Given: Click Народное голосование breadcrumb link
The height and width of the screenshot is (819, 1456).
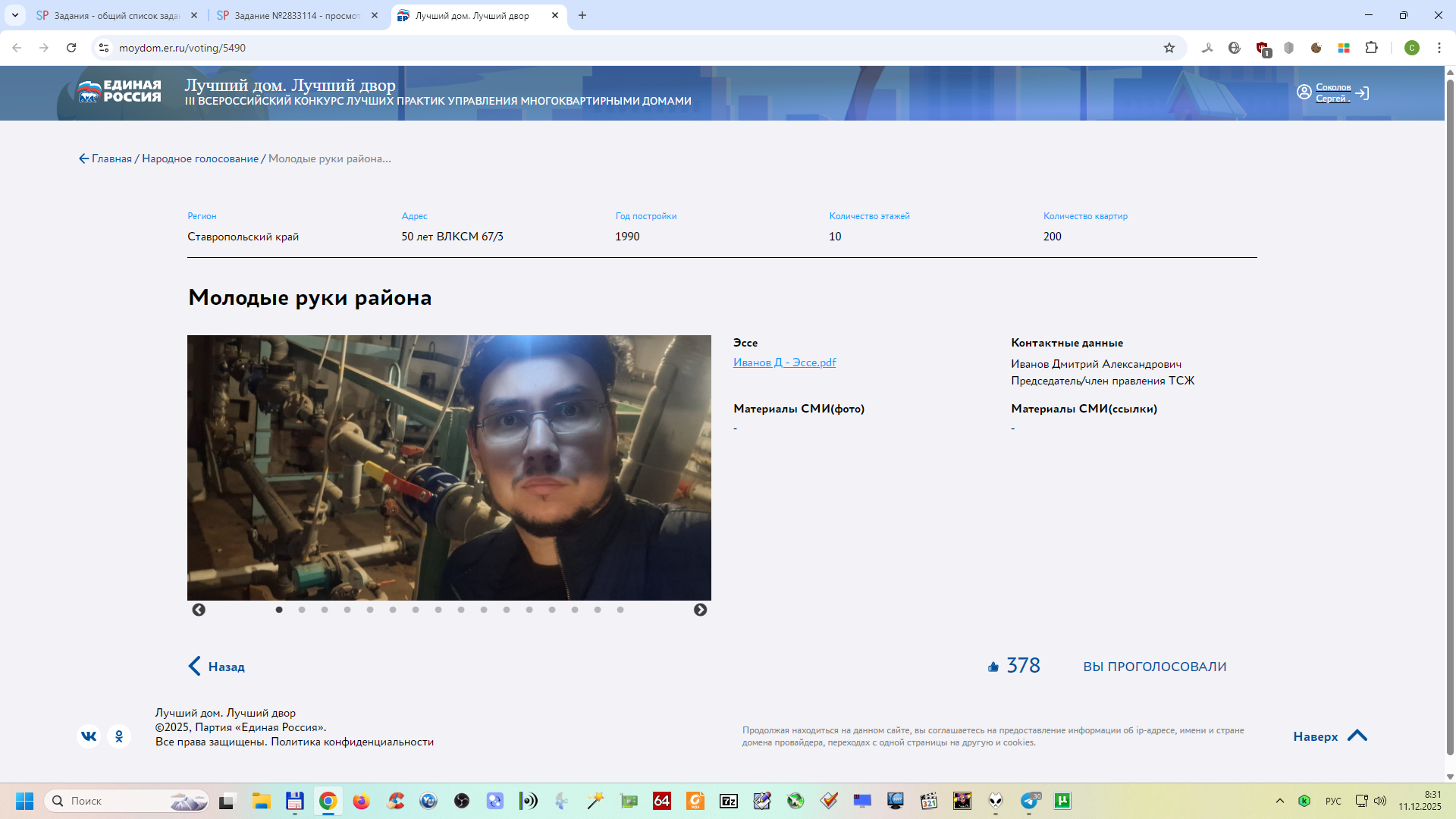Looking at the screenshot, I should 200,158.
